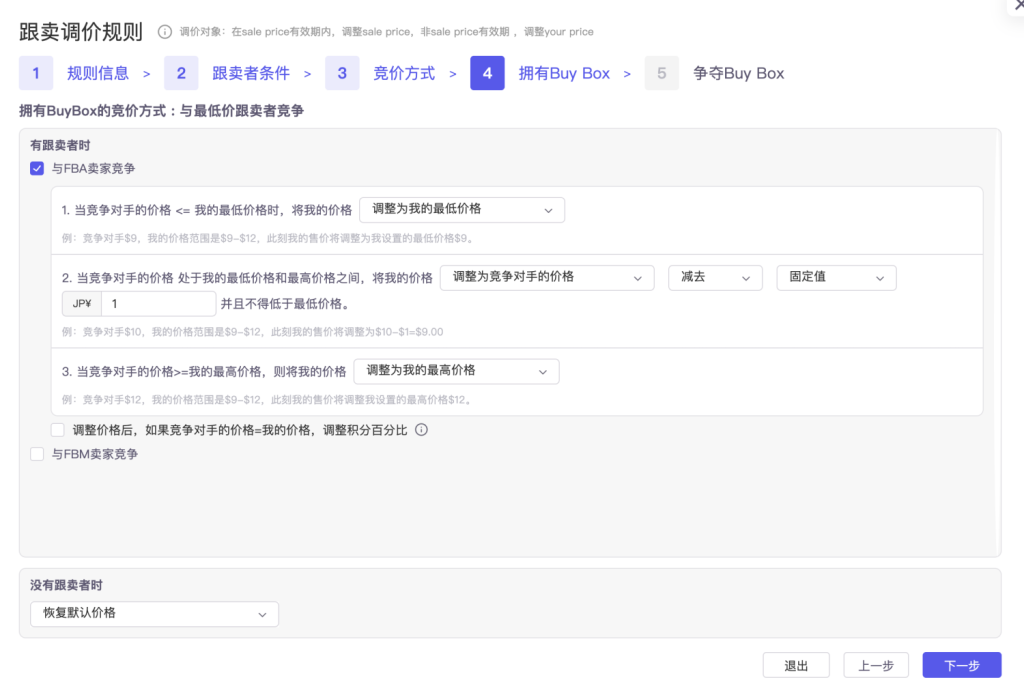The width and height of the screenshot is (1024, 695).
Task: Click the 上一步 button
Action: click(x=876, y=665)
